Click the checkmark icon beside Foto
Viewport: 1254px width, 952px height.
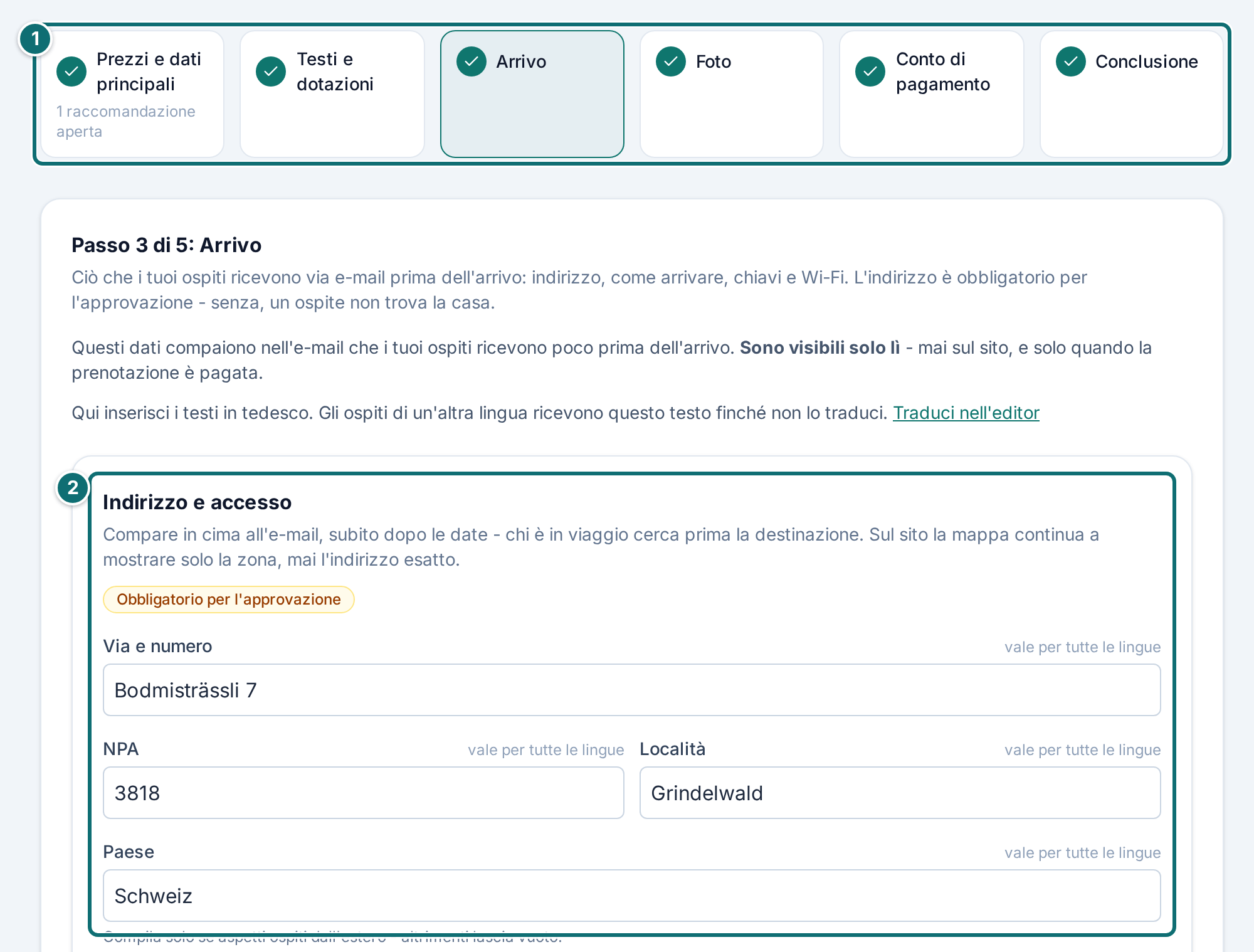pyautogui.click(x=671, y=61)
